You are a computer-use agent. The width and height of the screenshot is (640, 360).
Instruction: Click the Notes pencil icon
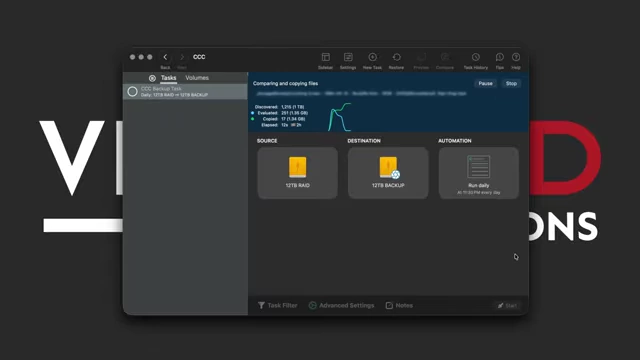[x=389, y=305]
